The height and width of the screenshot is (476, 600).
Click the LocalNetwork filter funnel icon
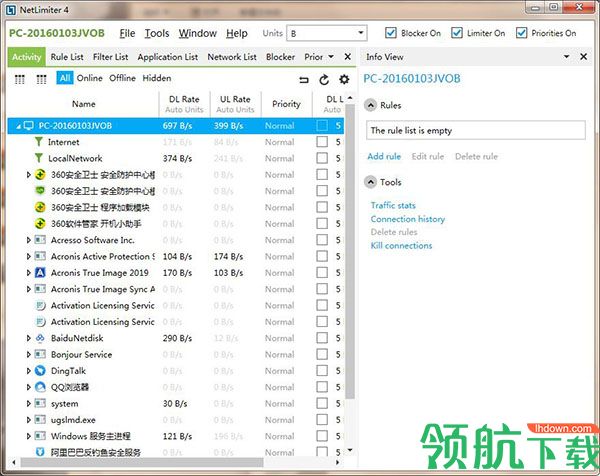tap(40, 158)
